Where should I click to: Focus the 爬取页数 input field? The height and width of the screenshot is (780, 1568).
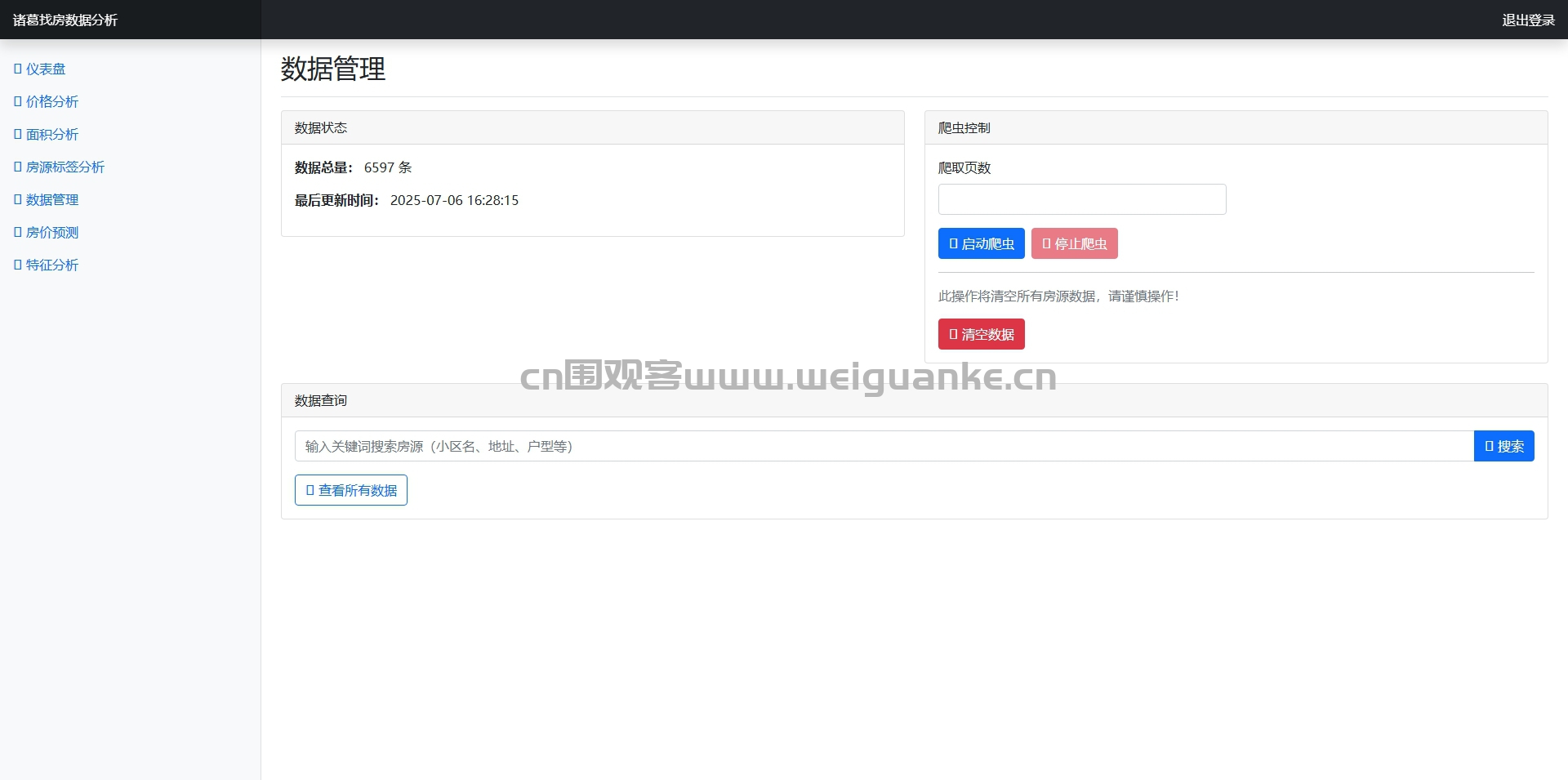(1082, 199)
